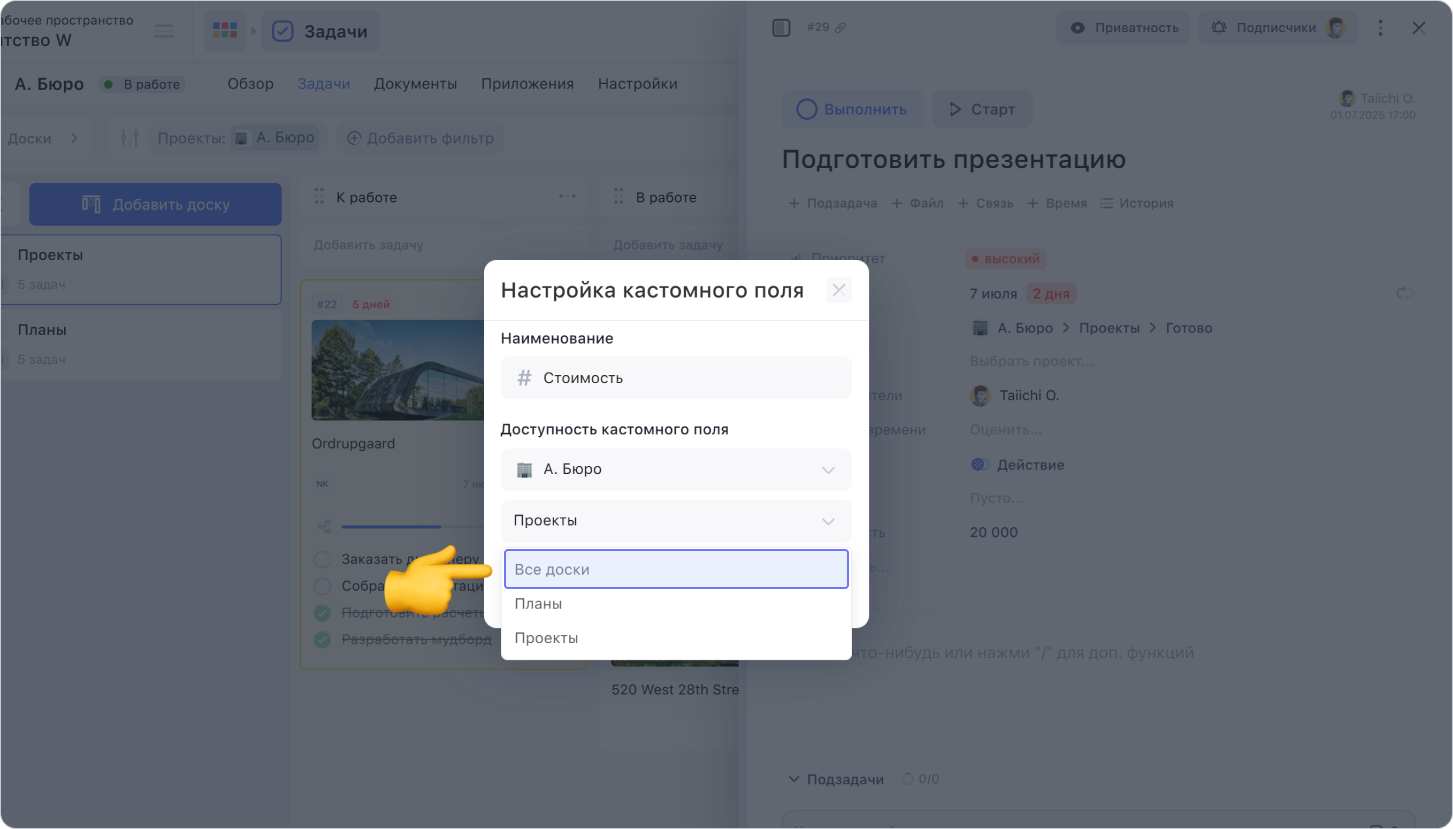
Task: Open the Подписчики list
Action: click(1277, 28)
